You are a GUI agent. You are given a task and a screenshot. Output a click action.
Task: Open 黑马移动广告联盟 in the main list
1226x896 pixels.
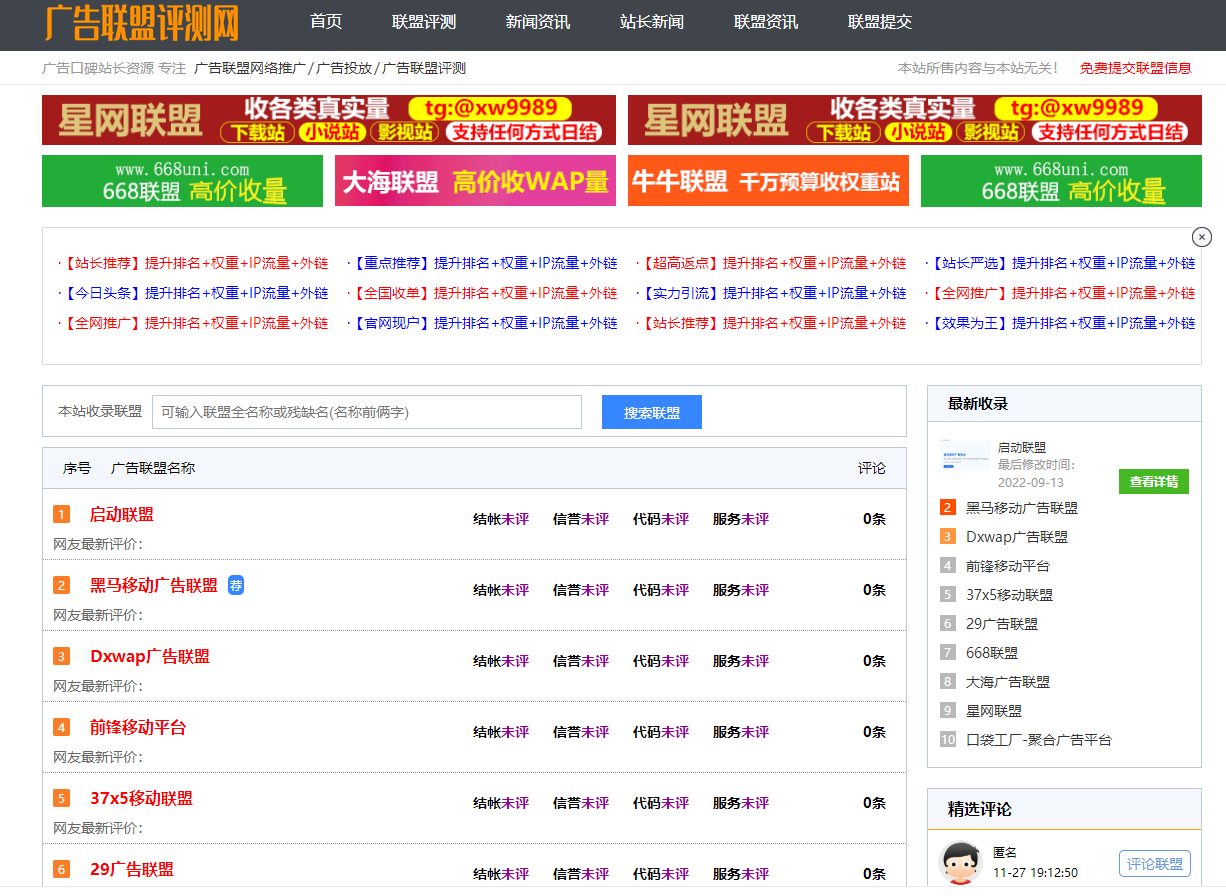click(154, 586)
